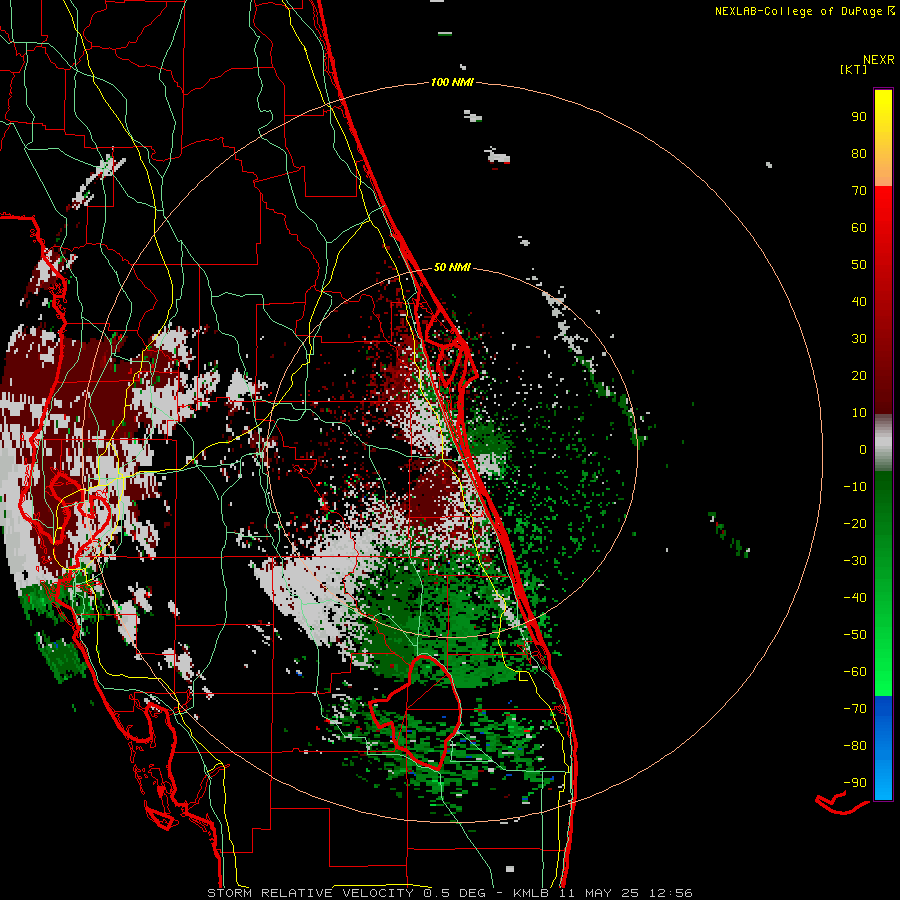This screenshot has height=900, width=900.
Task: Select the "70" value on the velocity scale
Action: 859,190
